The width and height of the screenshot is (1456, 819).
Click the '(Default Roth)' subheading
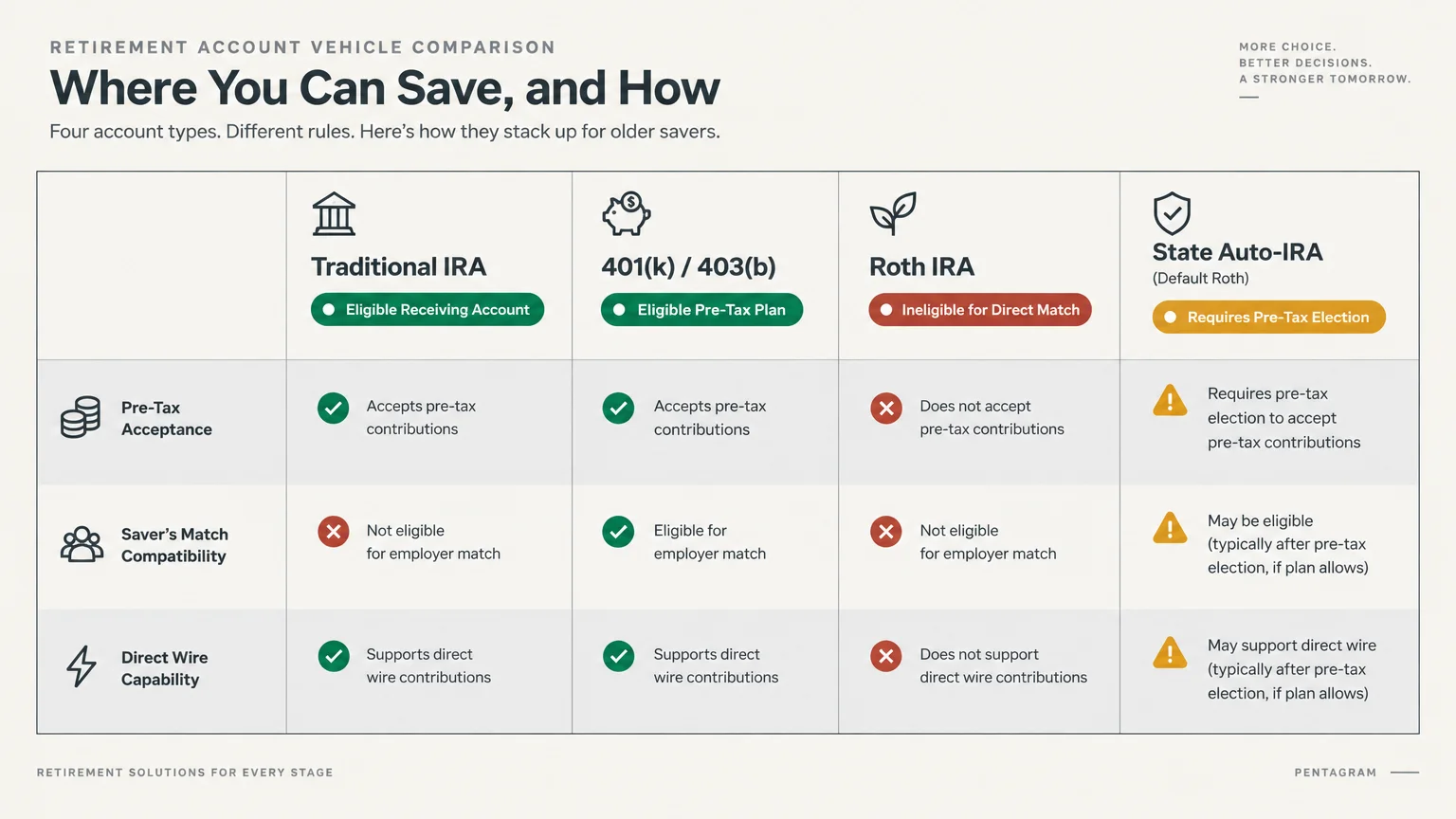point(1201,279)
